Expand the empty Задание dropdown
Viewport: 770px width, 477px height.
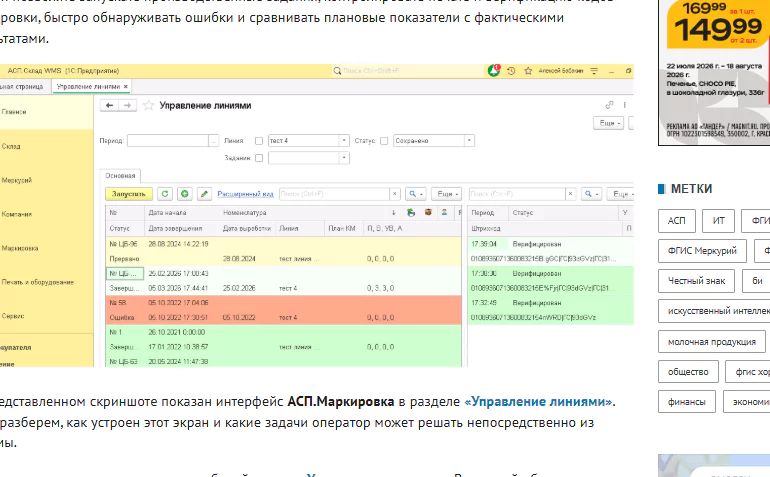point(344,158)
